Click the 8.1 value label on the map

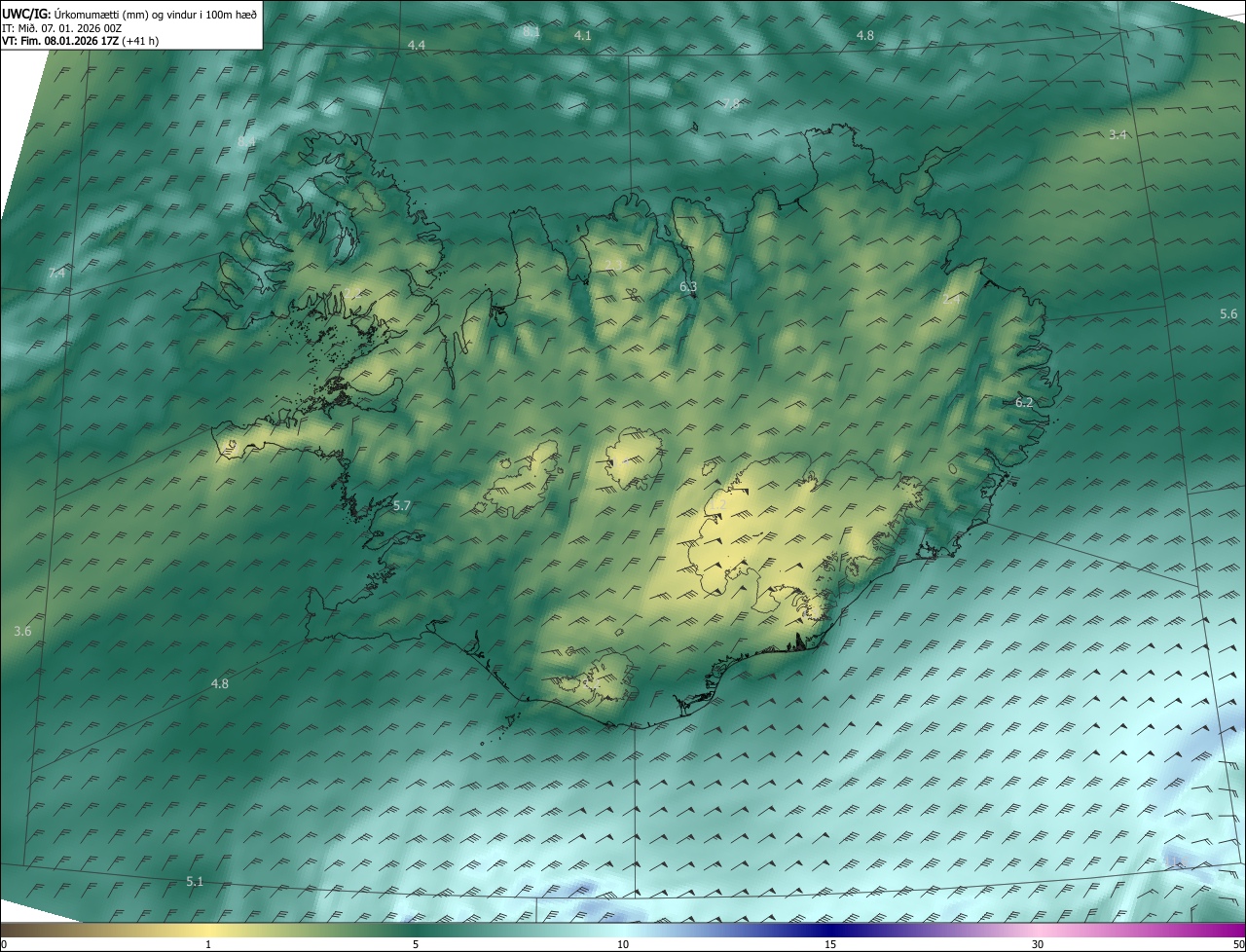pos(531,32)
